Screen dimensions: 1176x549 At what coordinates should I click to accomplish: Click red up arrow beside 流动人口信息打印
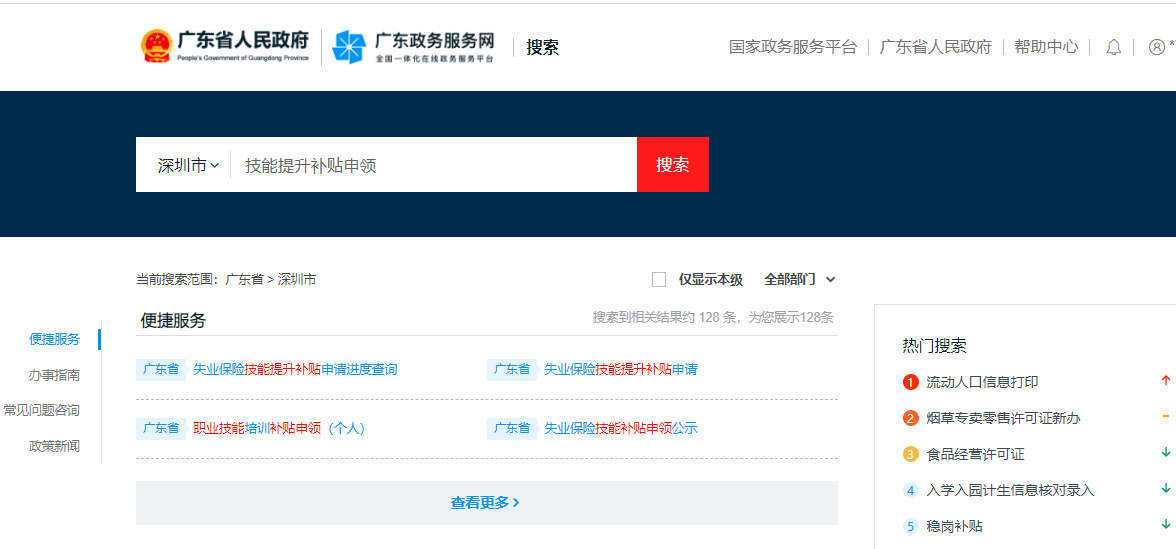(1166, 380)
